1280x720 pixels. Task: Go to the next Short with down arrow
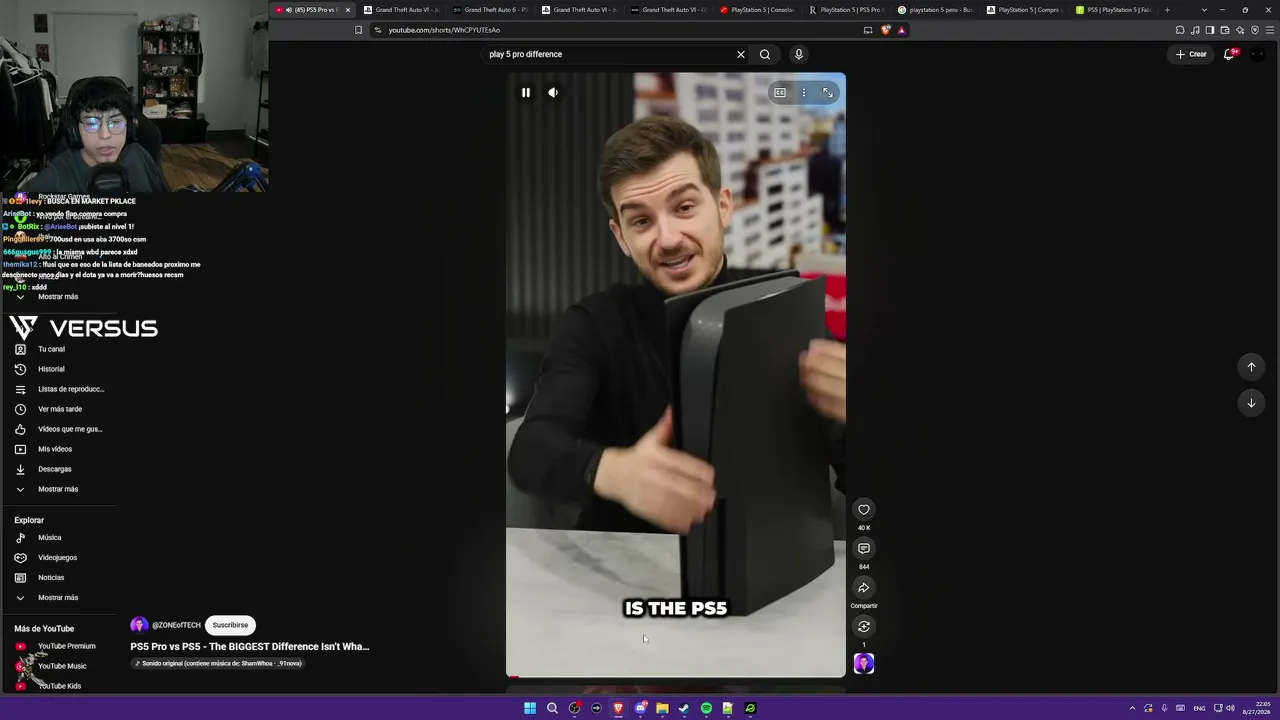[x=1251, y=403]
